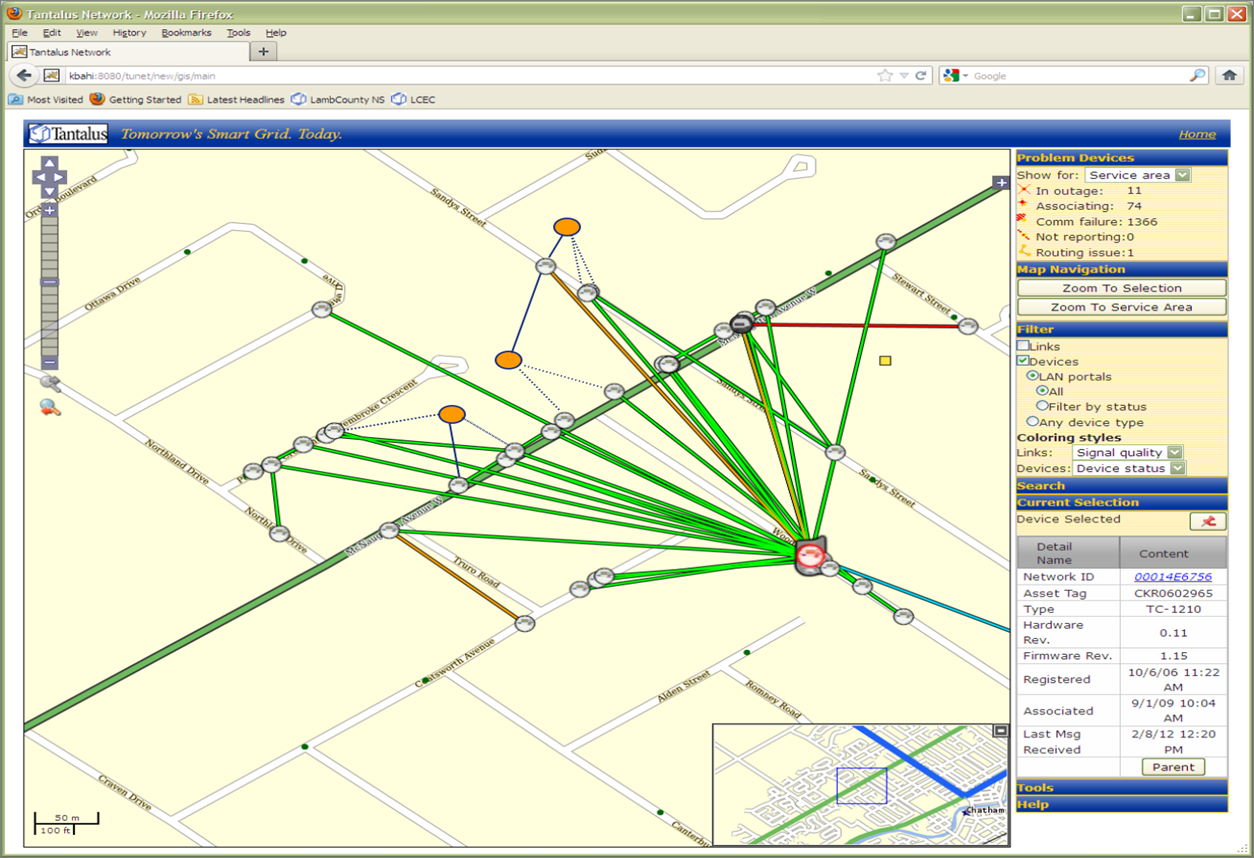Uncheck the Devices filter checkbox

coord(1023,361)
